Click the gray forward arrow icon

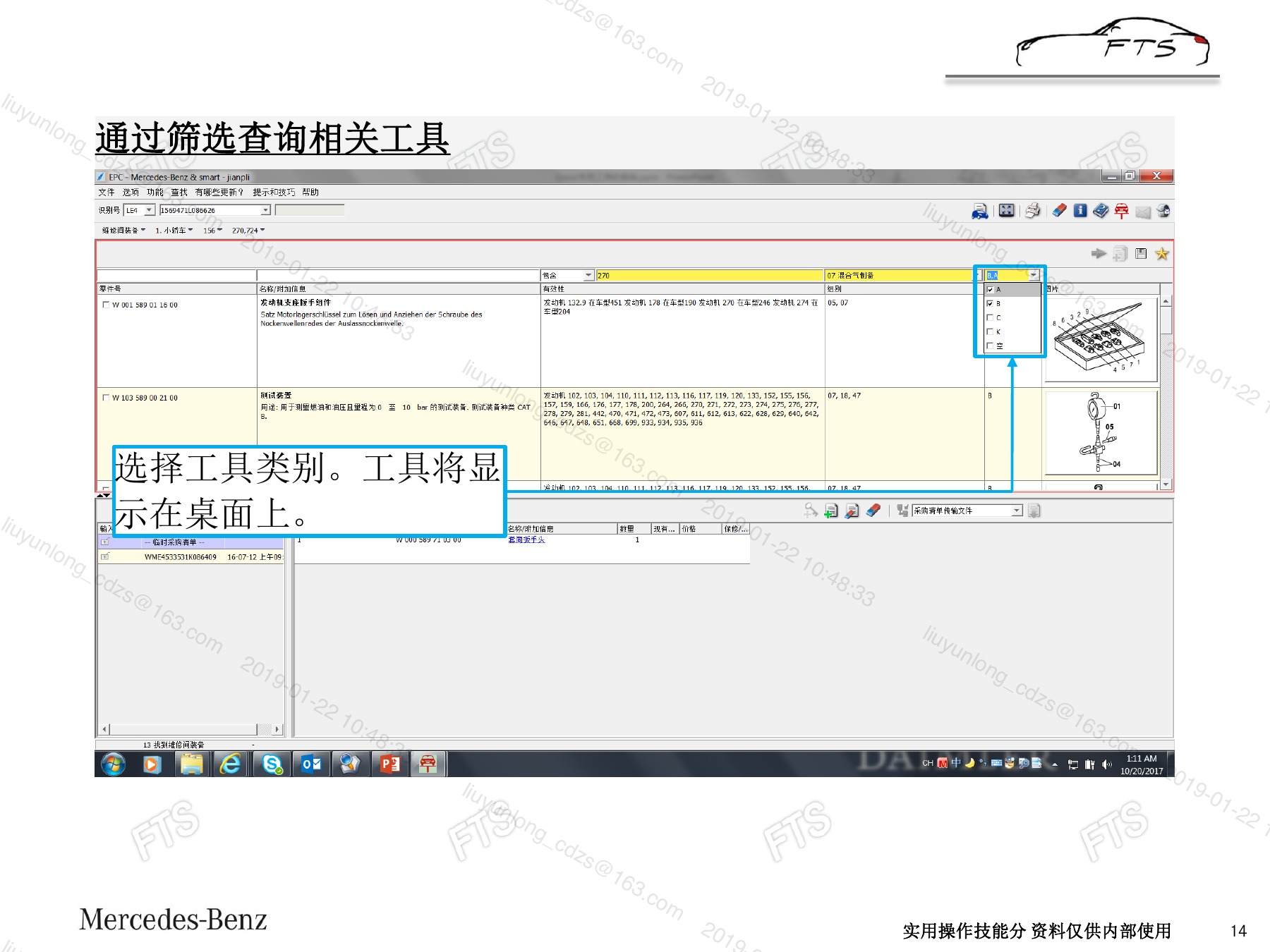point(1099,254)
